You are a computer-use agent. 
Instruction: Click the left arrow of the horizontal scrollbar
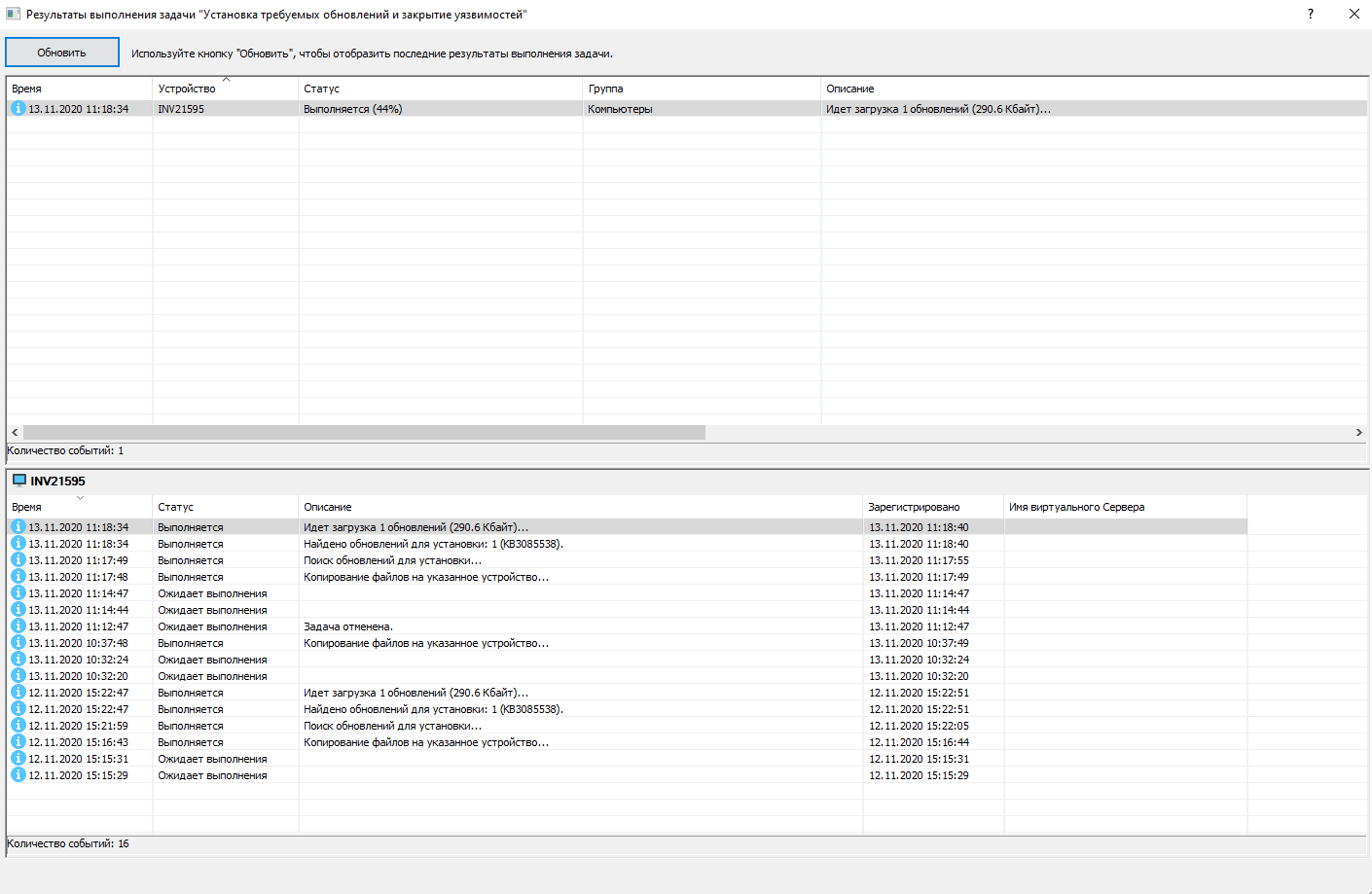(15, 432)
